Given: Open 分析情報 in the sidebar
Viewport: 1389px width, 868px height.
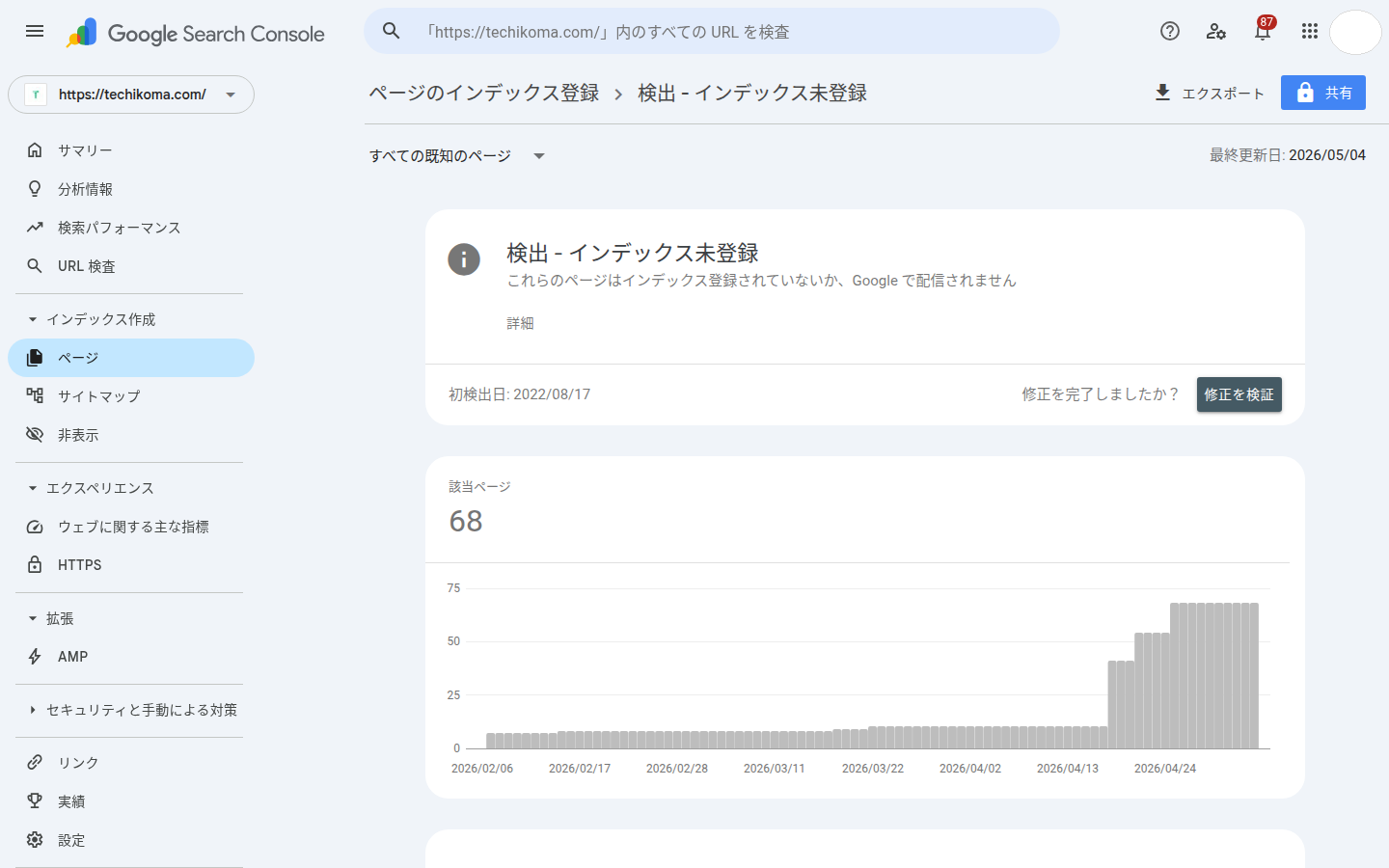Looking at the screenshot, I should [131, 188].
